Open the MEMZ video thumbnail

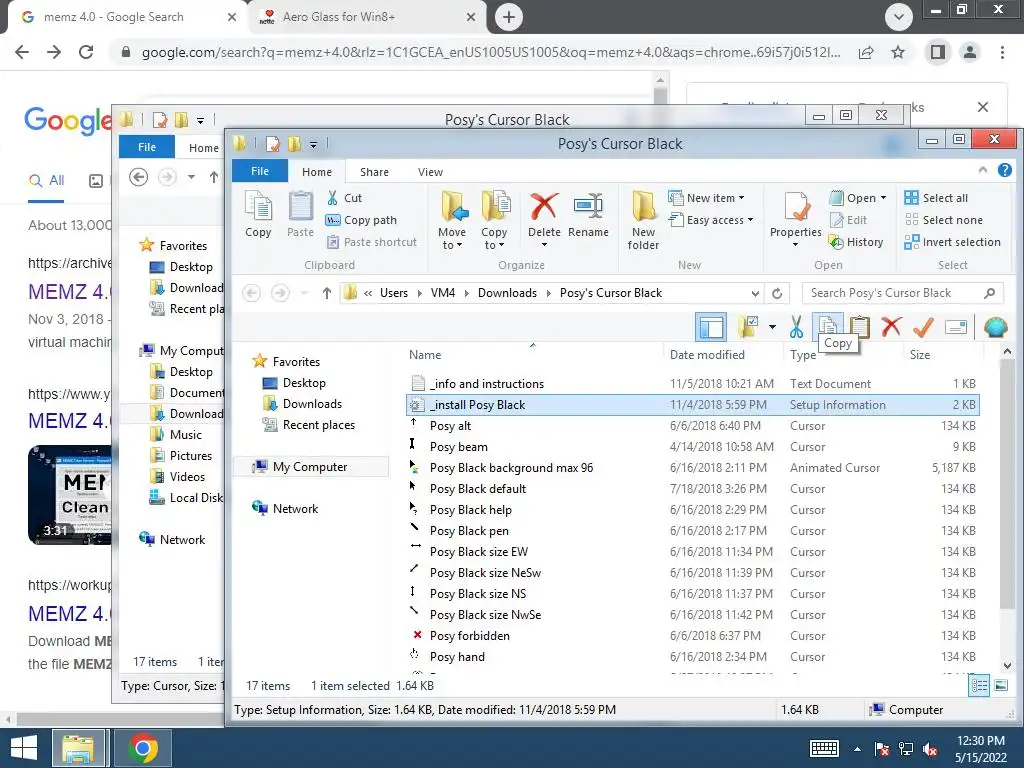70,494
